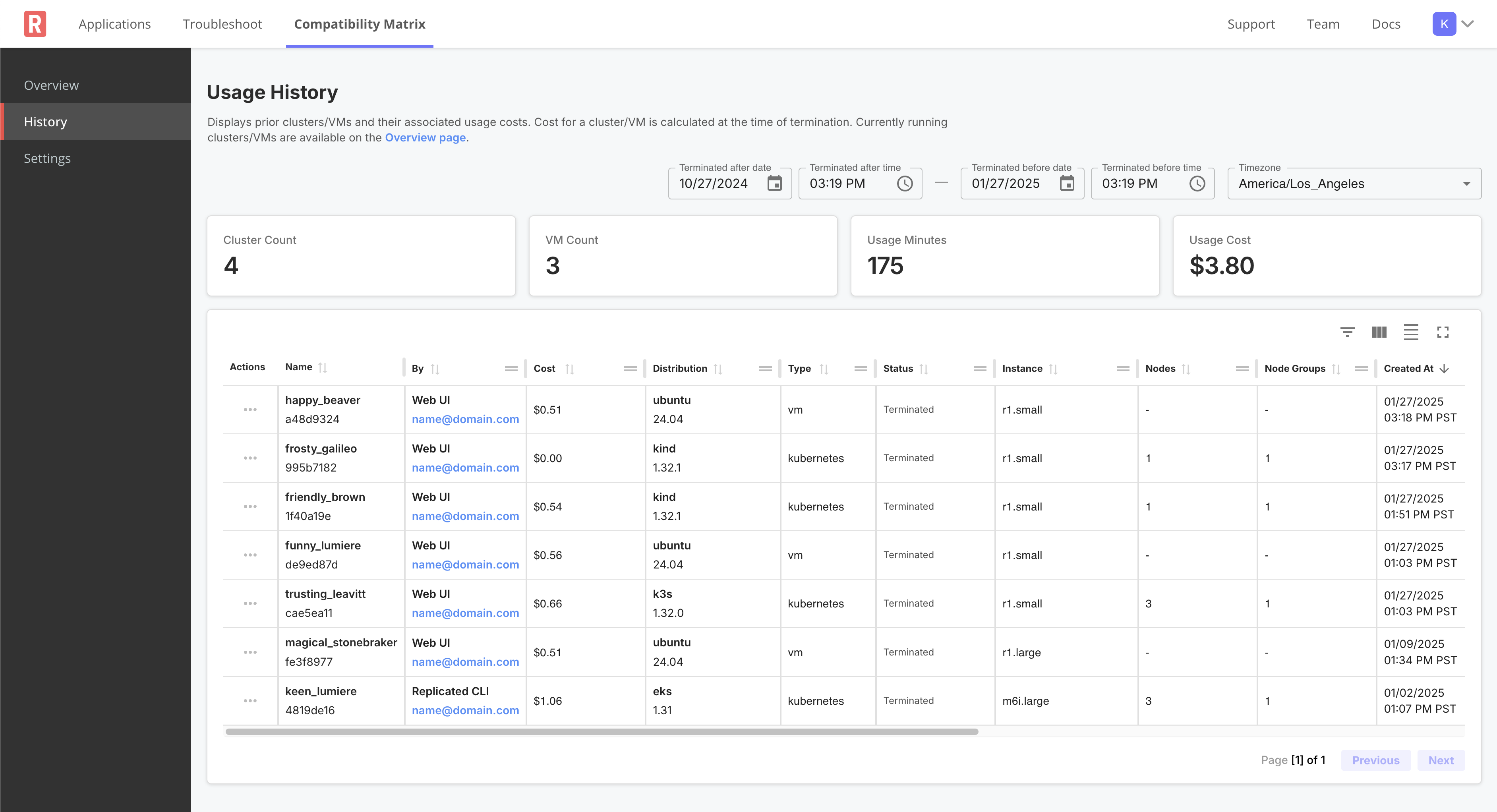Open the table filters panel

1348,332
